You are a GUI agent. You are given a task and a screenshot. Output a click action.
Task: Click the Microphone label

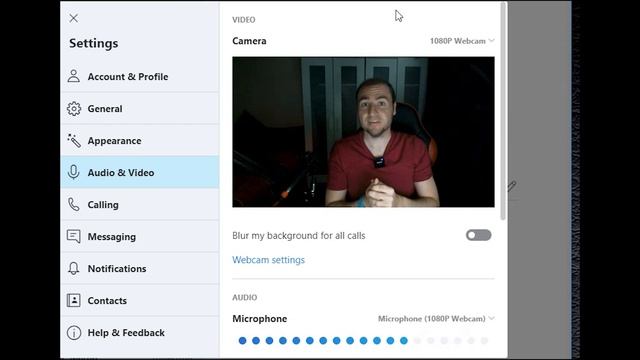pyautogui.click(x=260, y=318)
